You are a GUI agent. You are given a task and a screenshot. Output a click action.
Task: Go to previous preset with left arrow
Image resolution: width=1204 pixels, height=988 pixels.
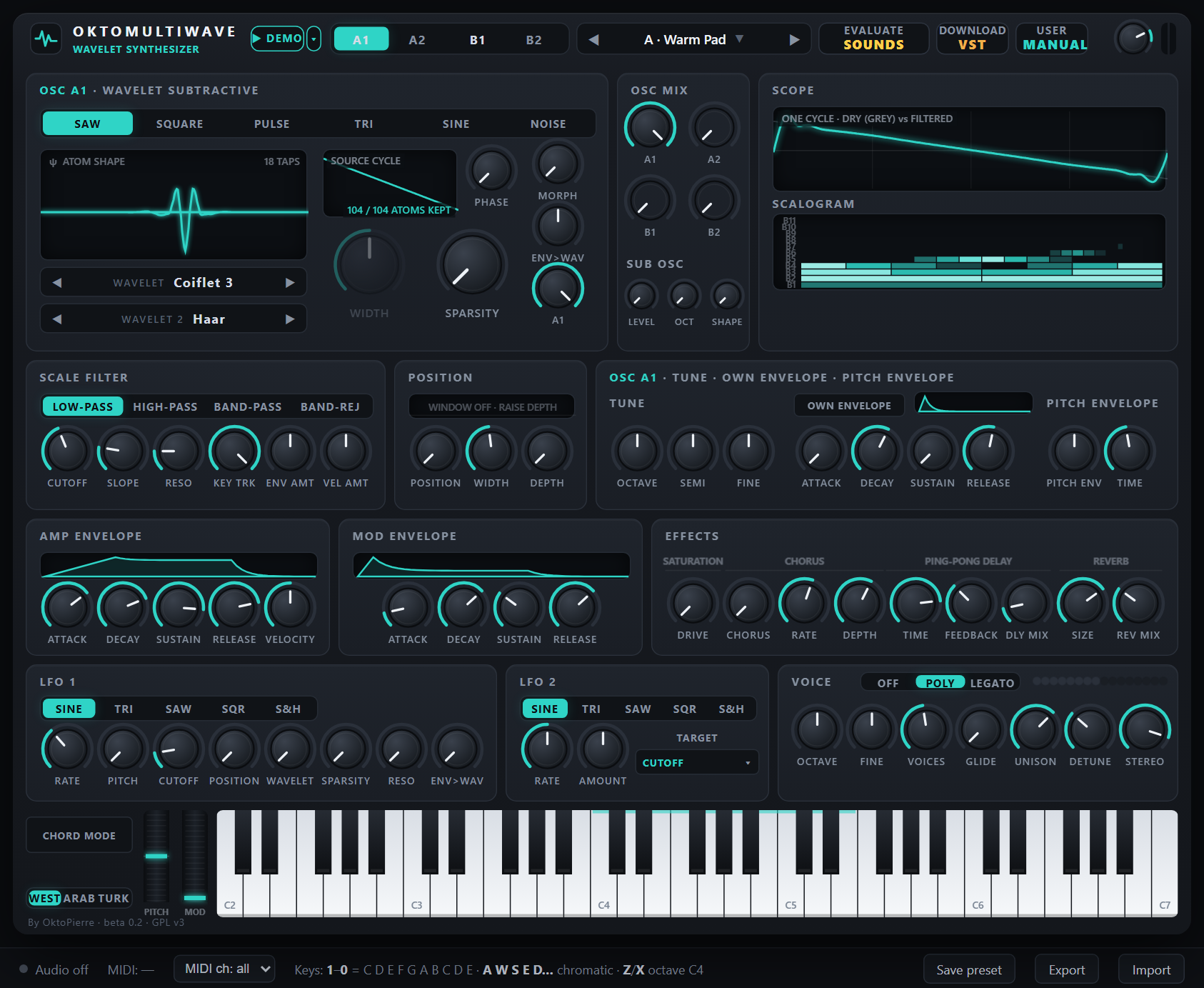(x=593, y=40)
